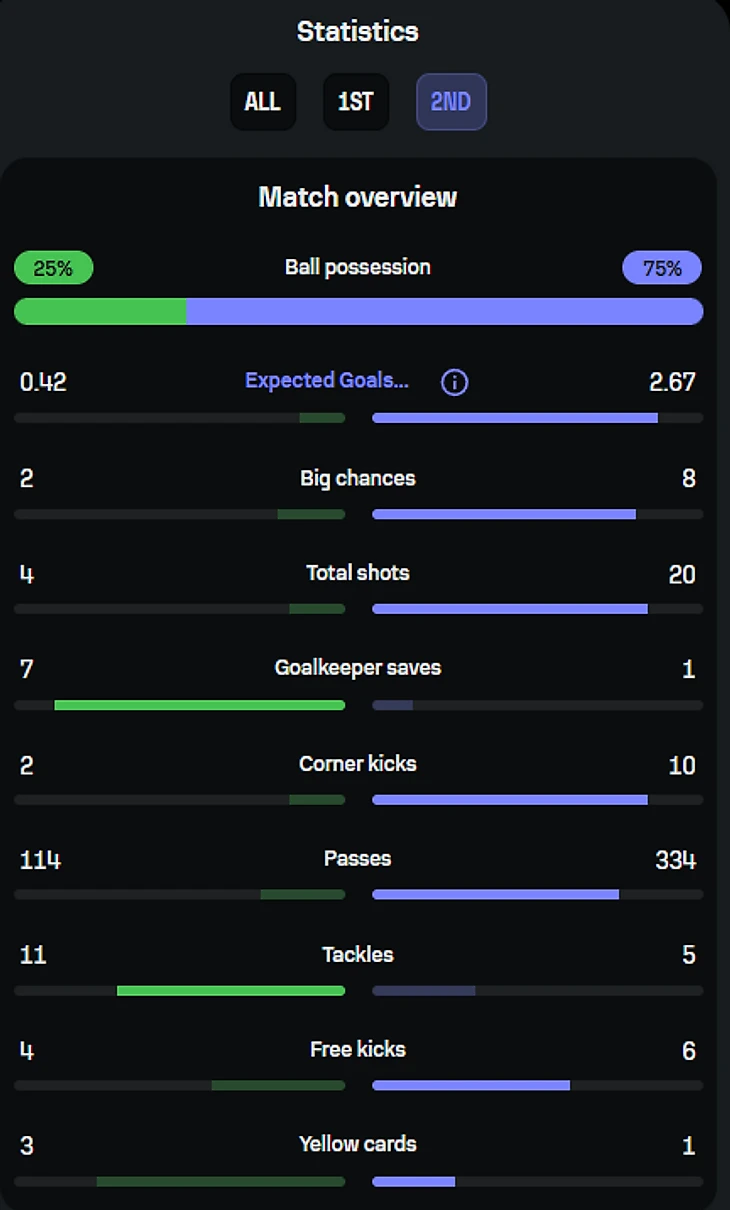This screenshot has width=730, height=1210.
Task: Click the Big chances label
Action: 358,478
